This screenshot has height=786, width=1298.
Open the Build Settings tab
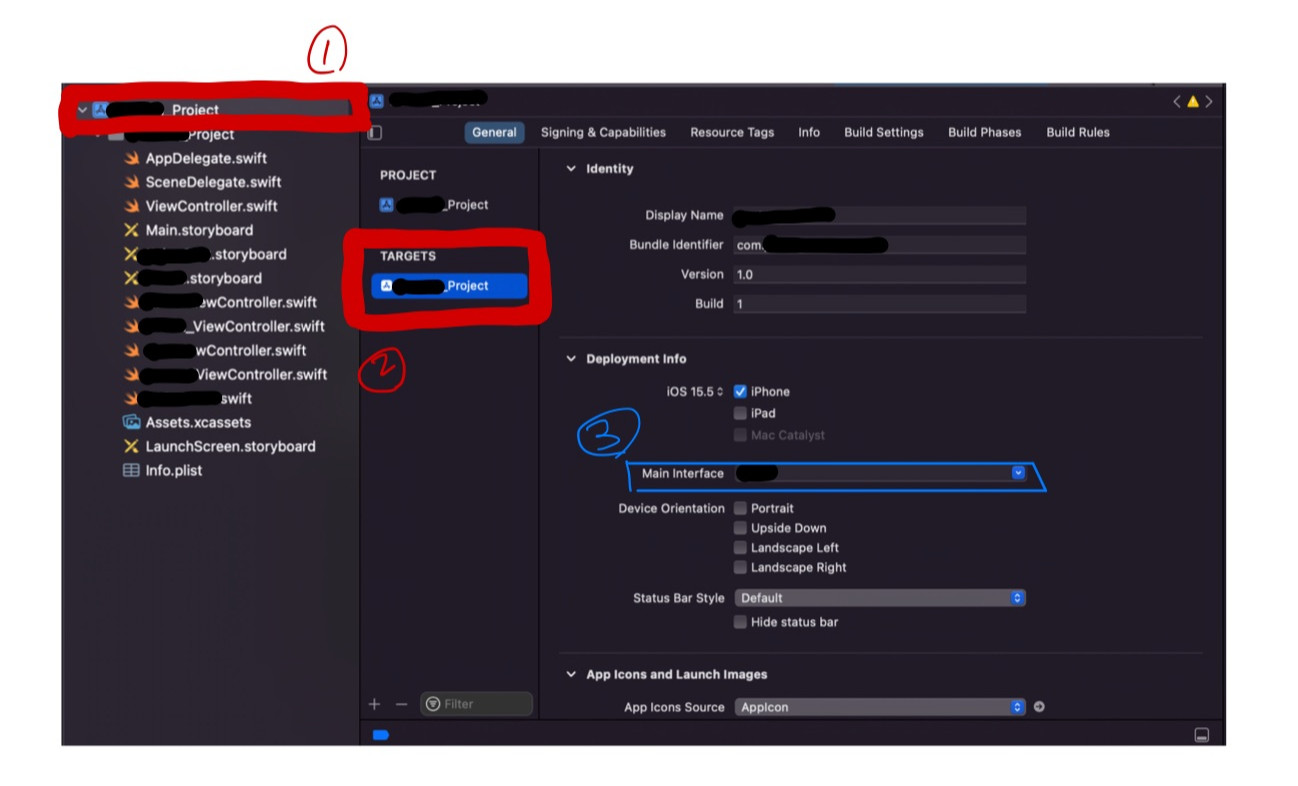(884, 132)
